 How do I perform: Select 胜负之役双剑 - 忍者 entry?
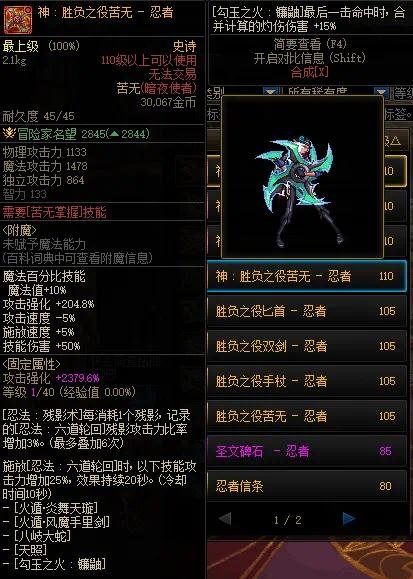click(307, 346)
